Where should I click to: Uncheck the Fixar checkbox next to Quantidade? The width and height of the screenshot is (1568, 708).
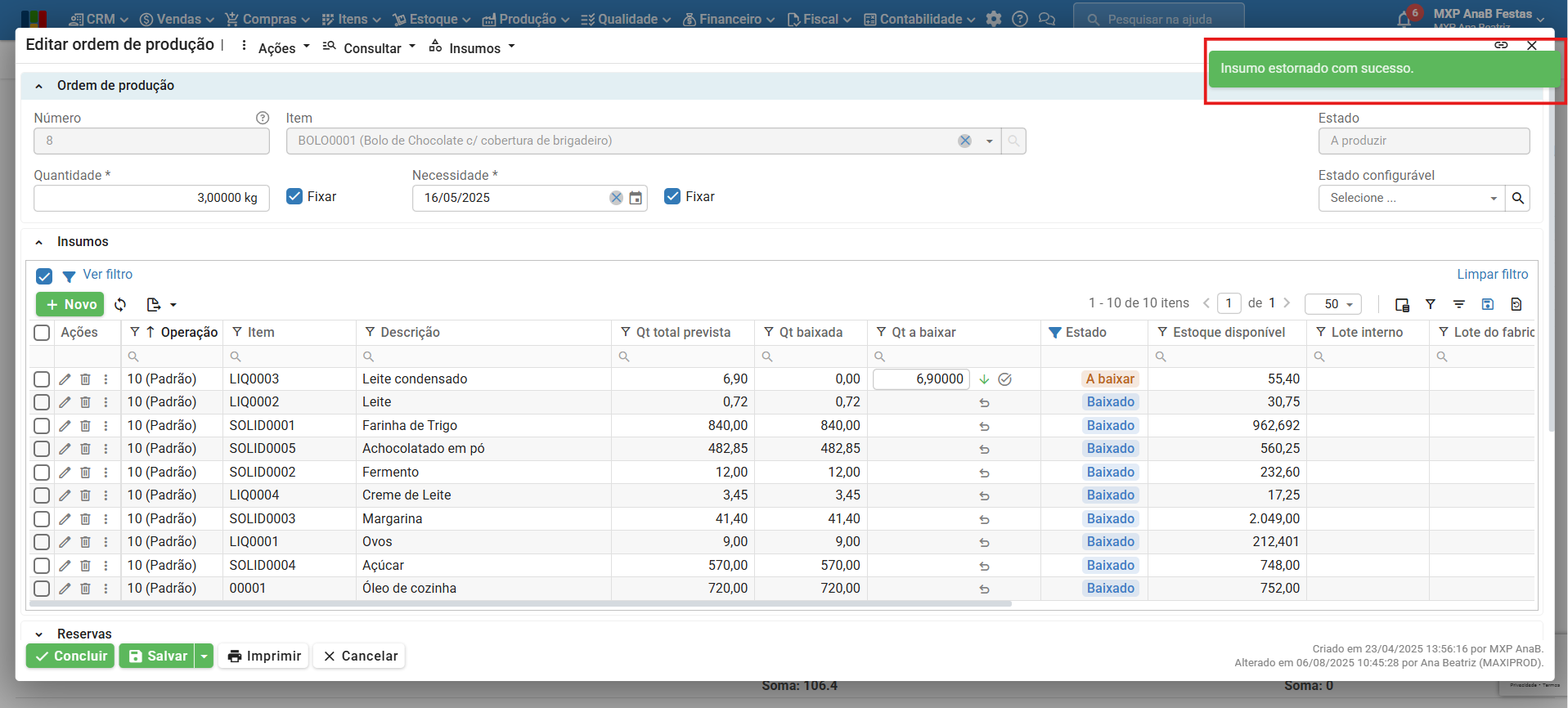(x=294, y=197)
